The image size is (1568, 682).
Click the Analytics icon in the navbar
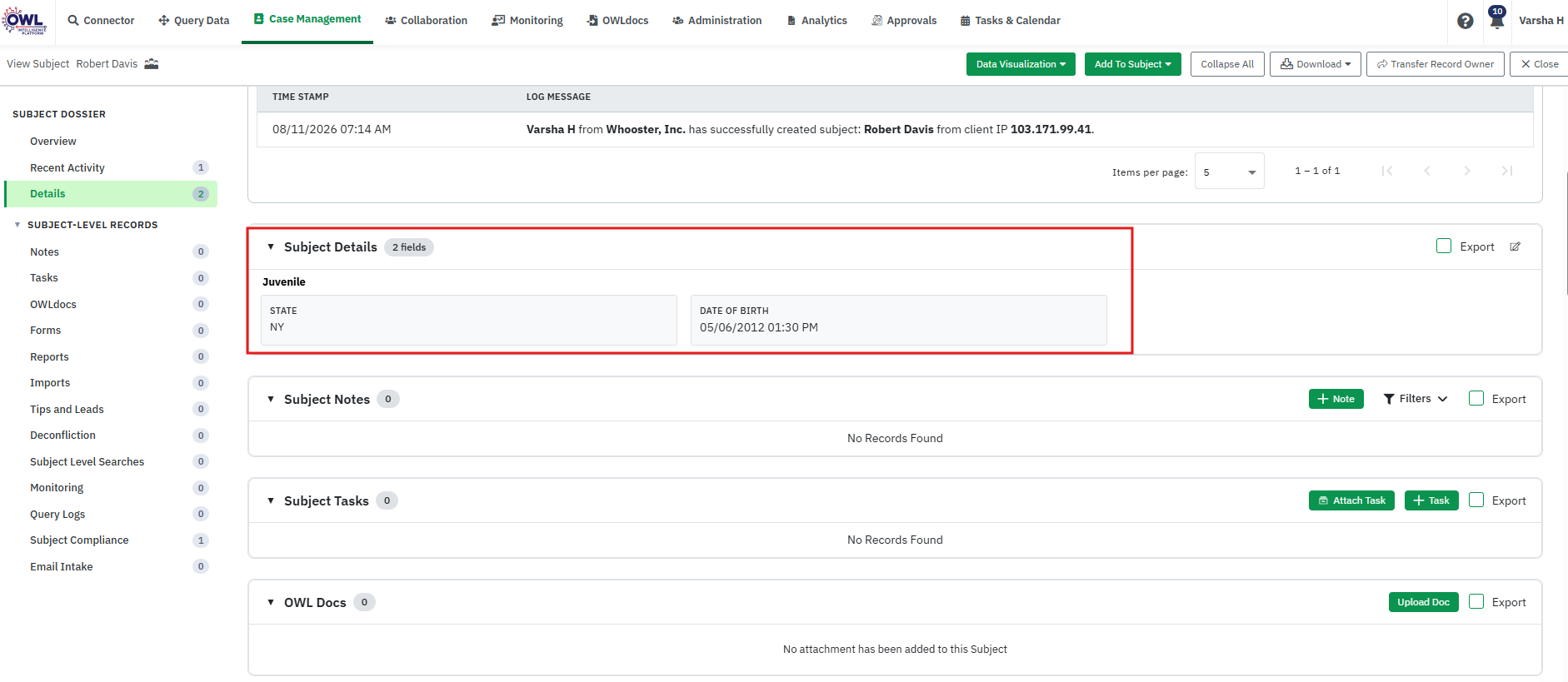(791, 20)
